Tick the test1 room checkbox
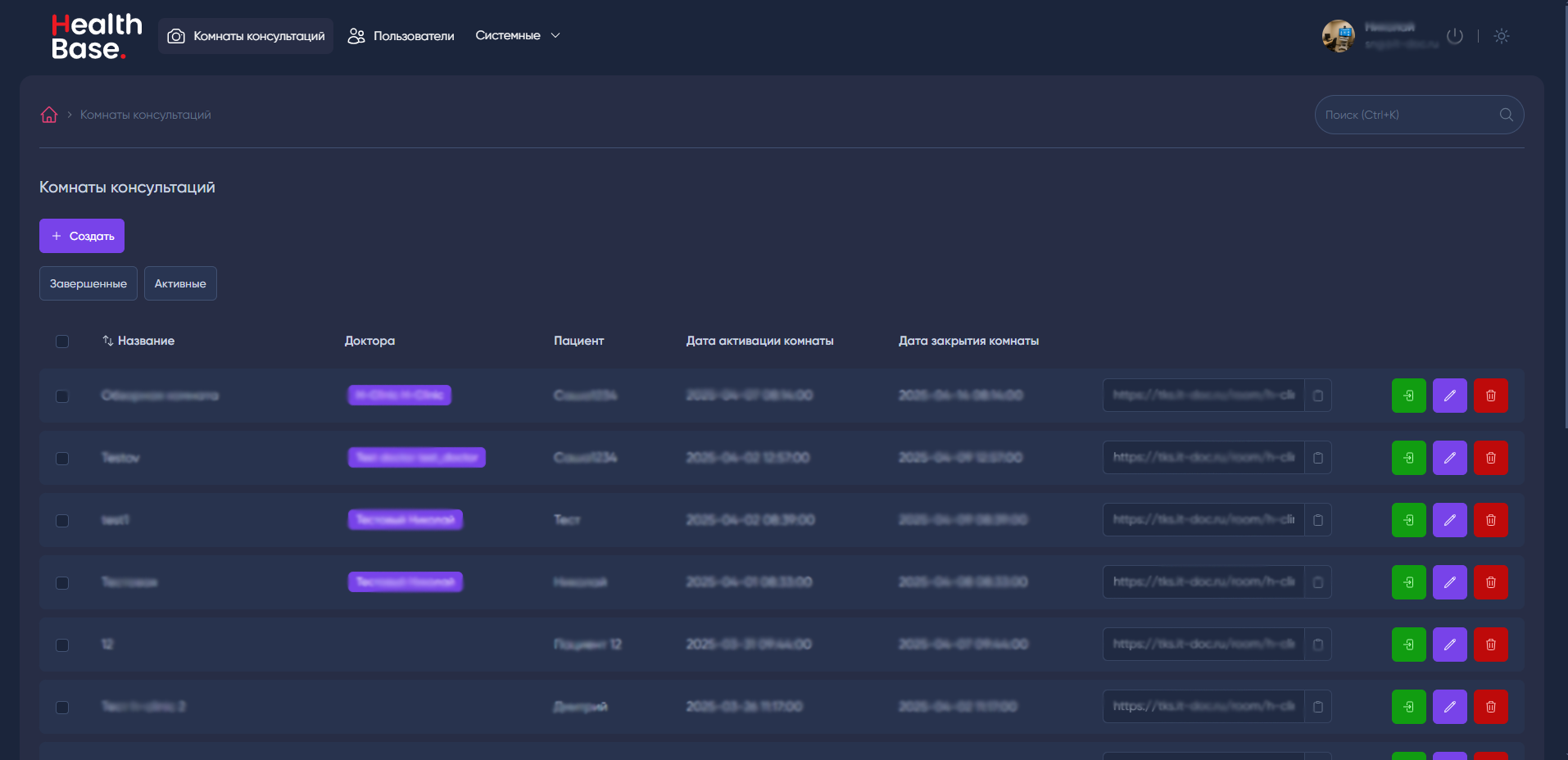This screenshot has height=760, width=1568. tap(62, 521)
